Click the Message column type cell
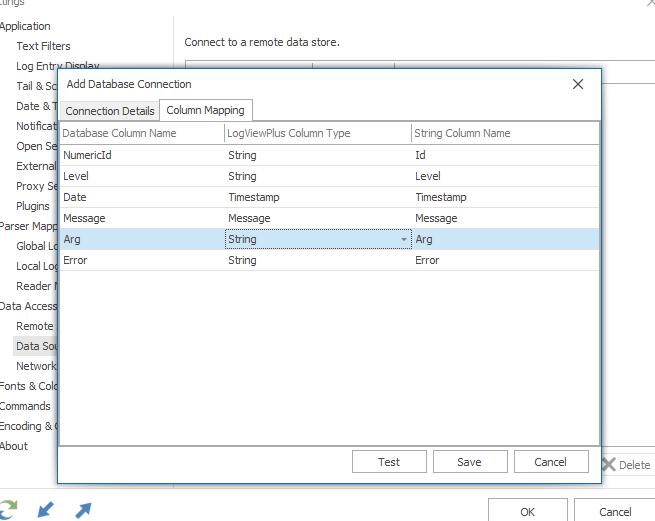The image size is (655, 521). pos(318,218)
